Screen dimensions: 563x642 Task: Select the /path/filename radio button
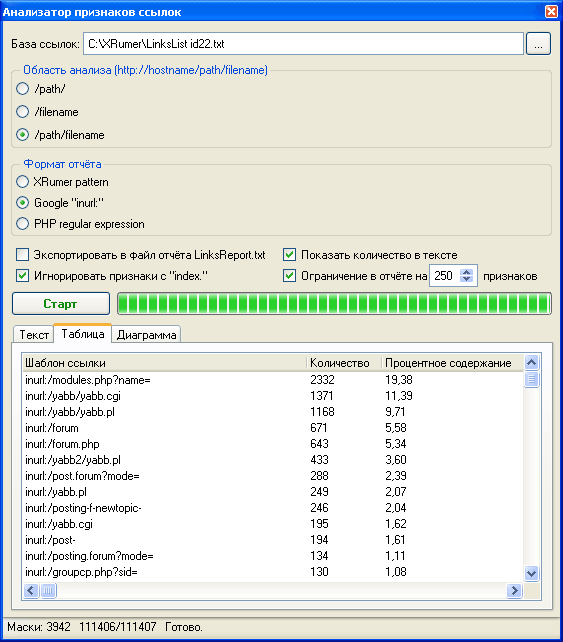[x=23, y=134]
